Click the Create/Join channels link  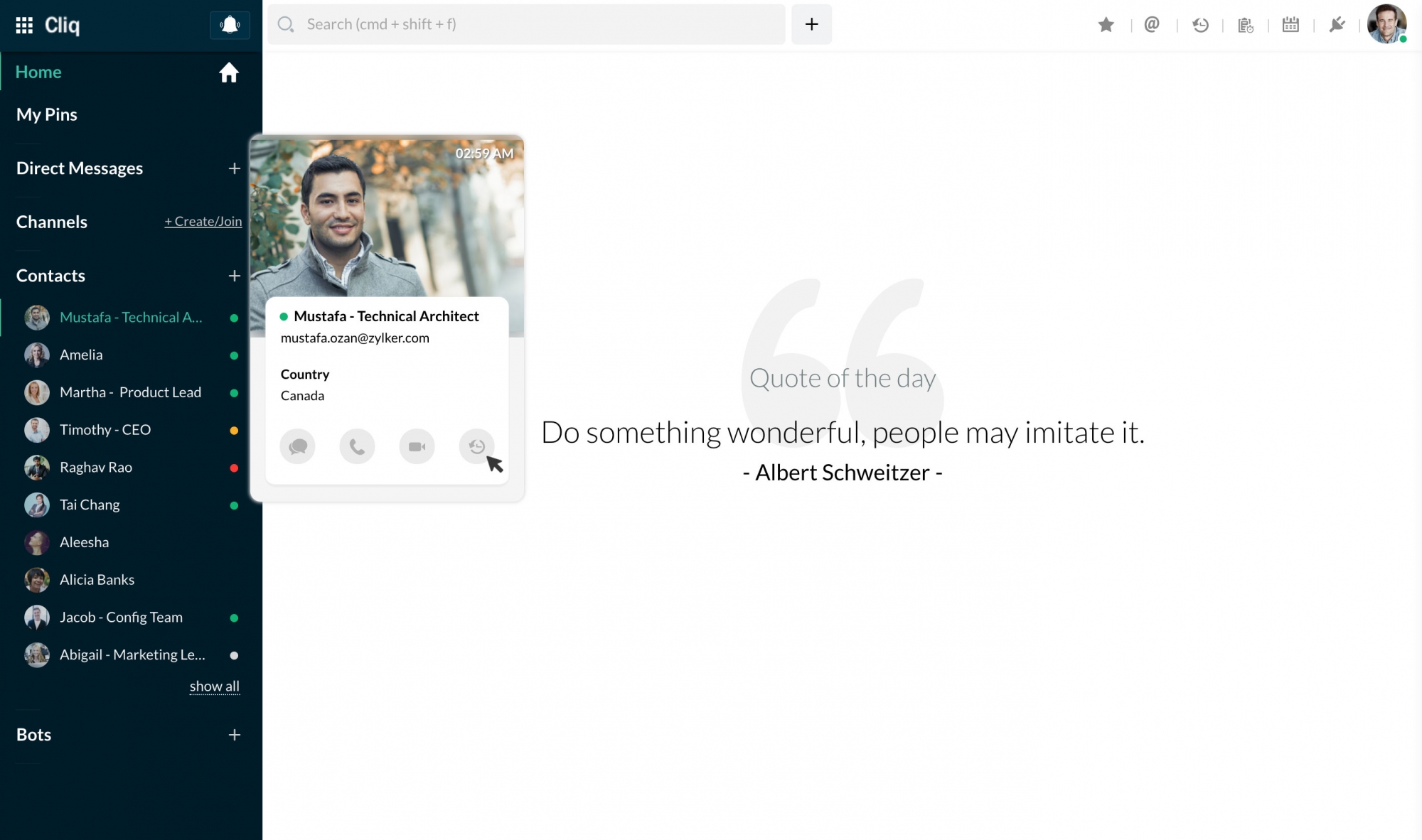[x=203, y=222]
